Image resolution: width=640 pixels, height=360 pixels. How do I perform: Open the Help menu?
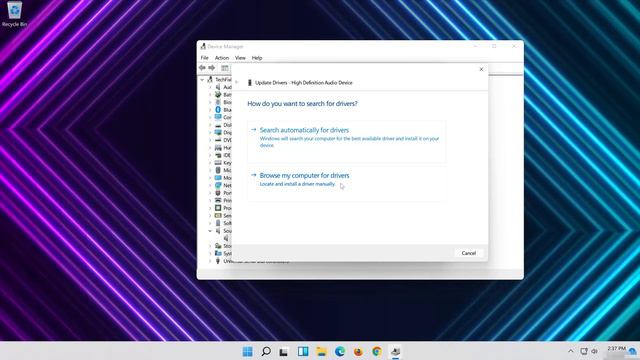[x=257, y=58]
